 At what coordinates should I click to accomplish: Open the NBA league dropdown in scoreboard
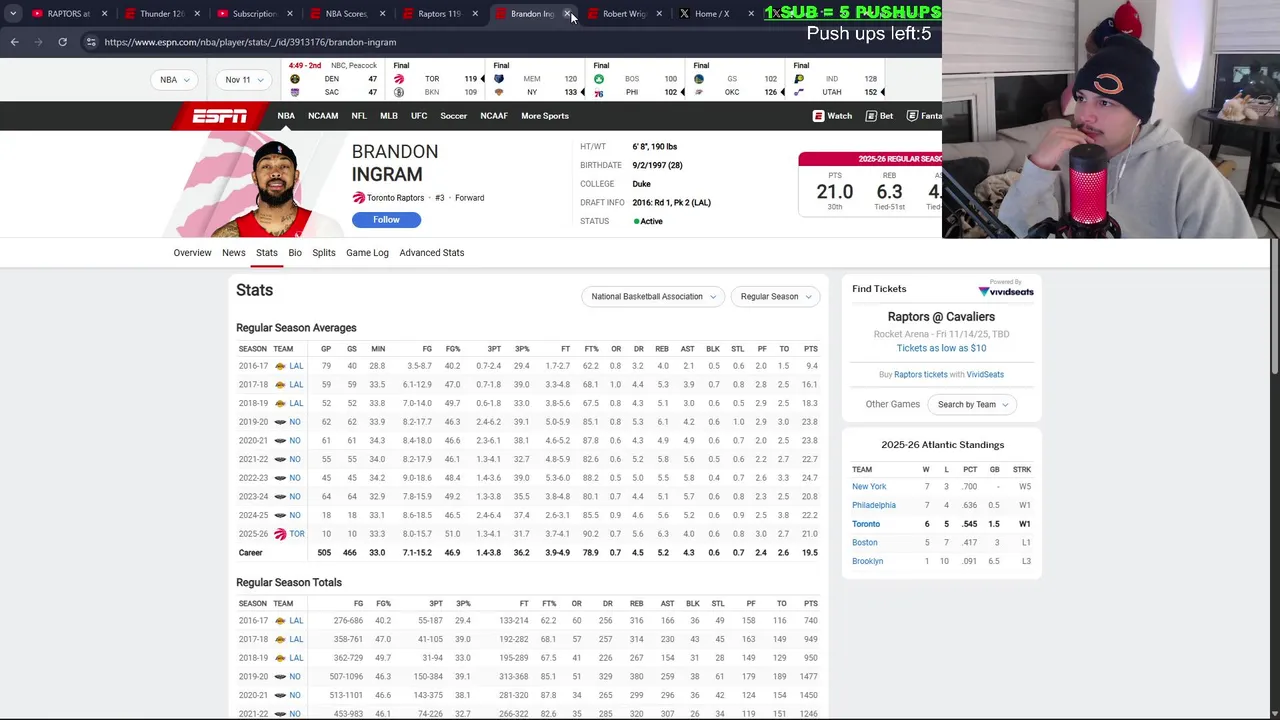[x=175, y=80]
